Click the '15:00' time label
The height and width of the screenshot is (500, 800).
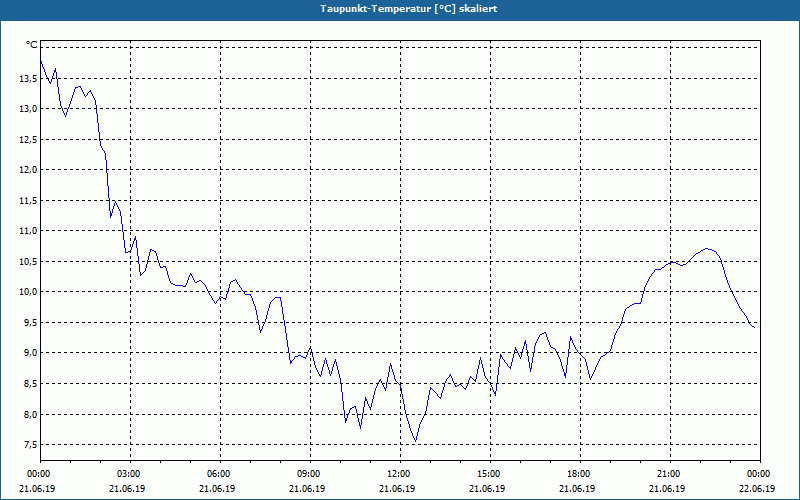click(487, 474)
